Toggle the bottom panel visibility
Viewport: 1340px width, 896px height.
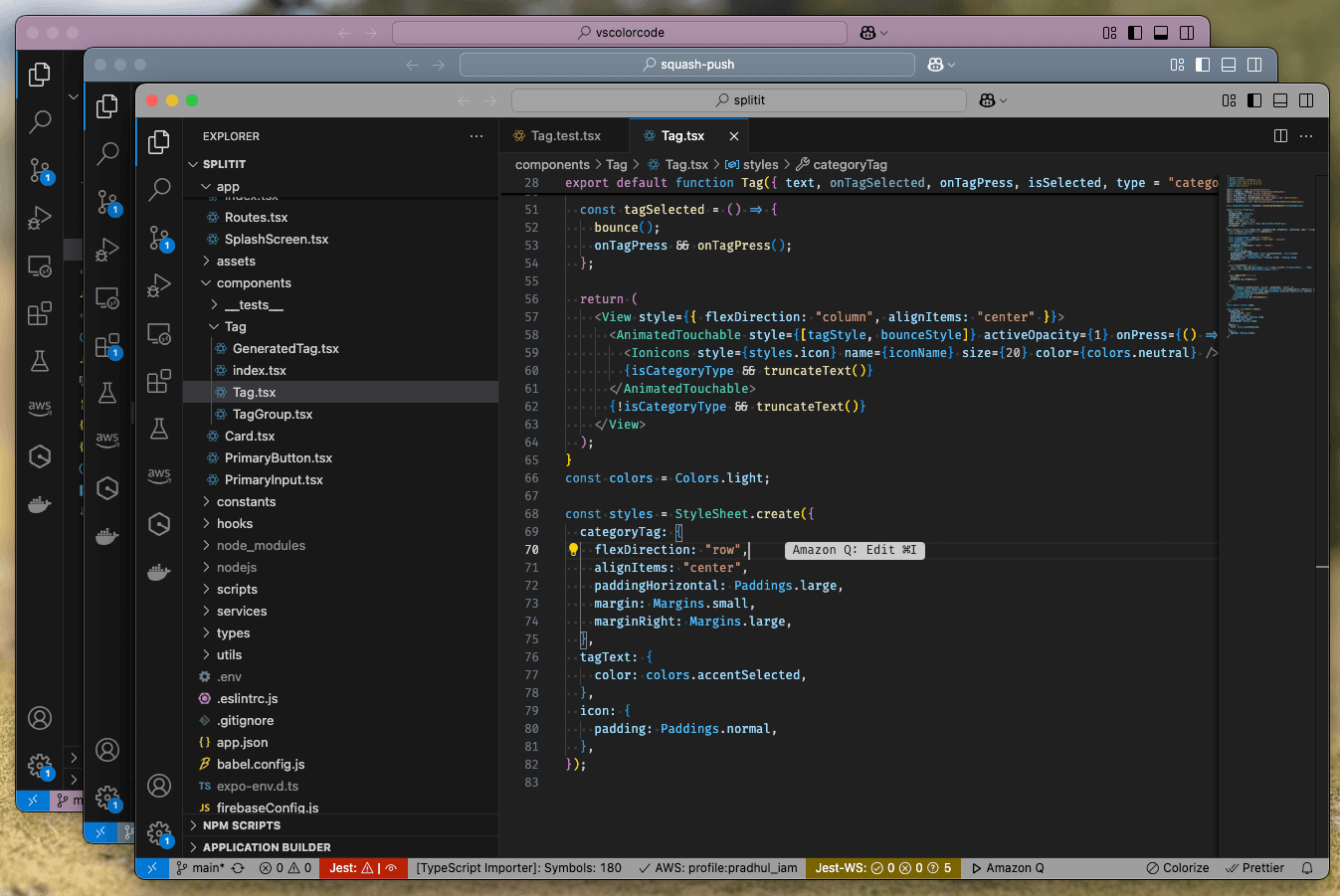pos(1279,99)
